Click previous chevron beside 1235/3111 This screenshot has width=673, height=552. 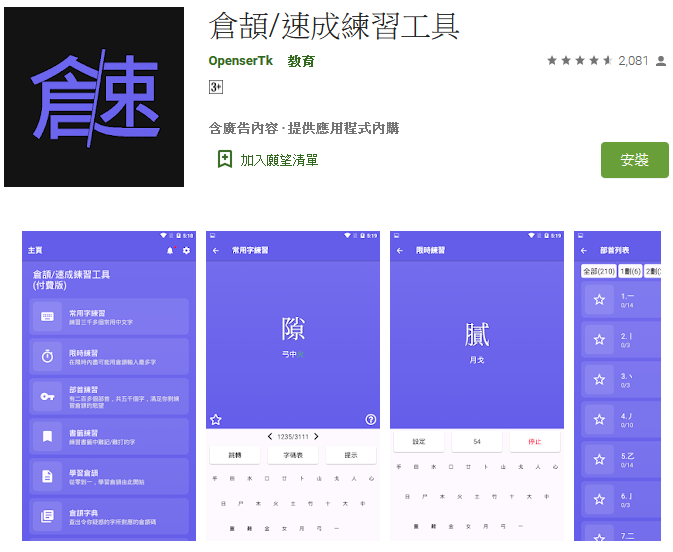pos(270,437)
